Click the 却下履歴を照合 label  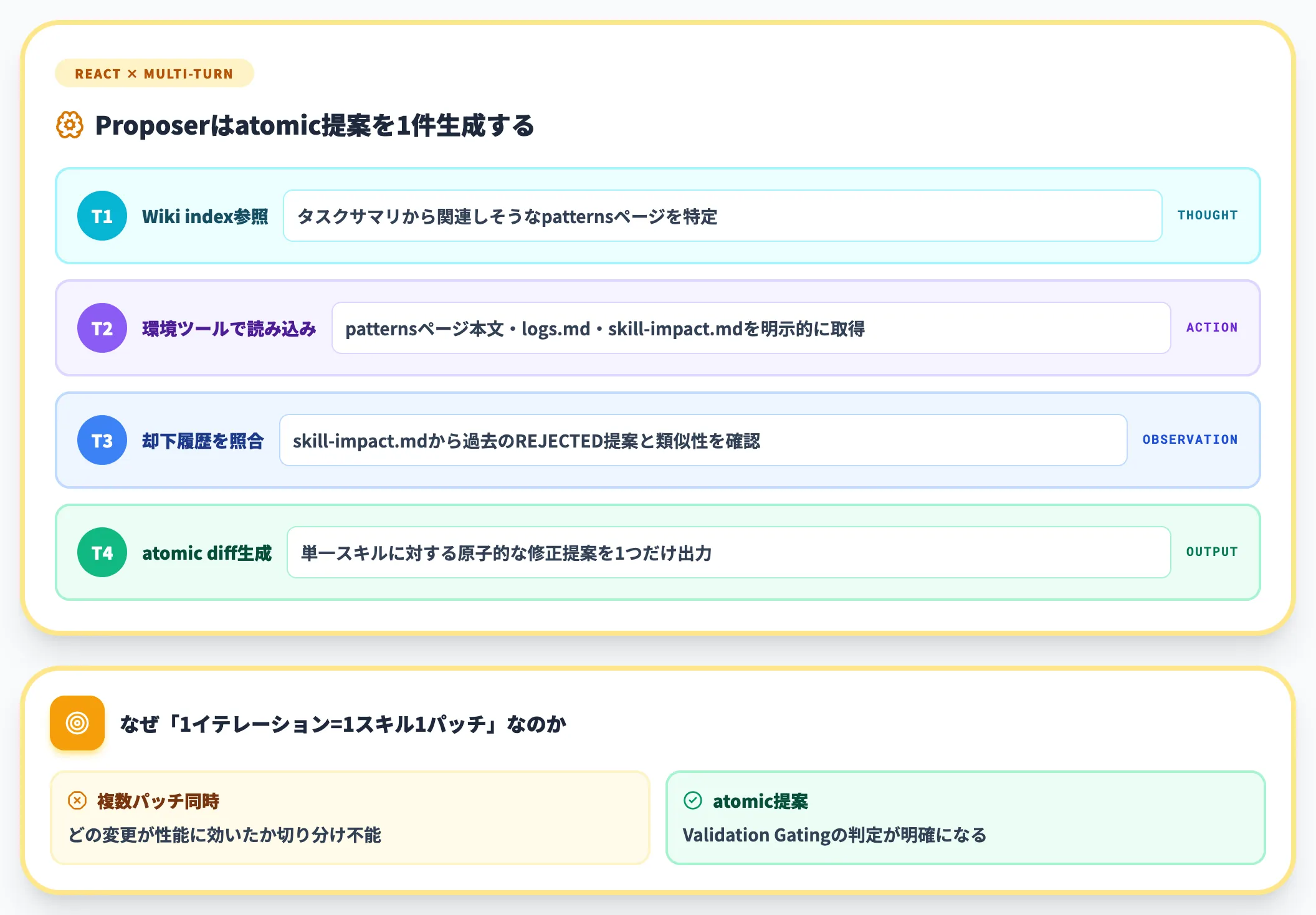click(x=203, y=441)
